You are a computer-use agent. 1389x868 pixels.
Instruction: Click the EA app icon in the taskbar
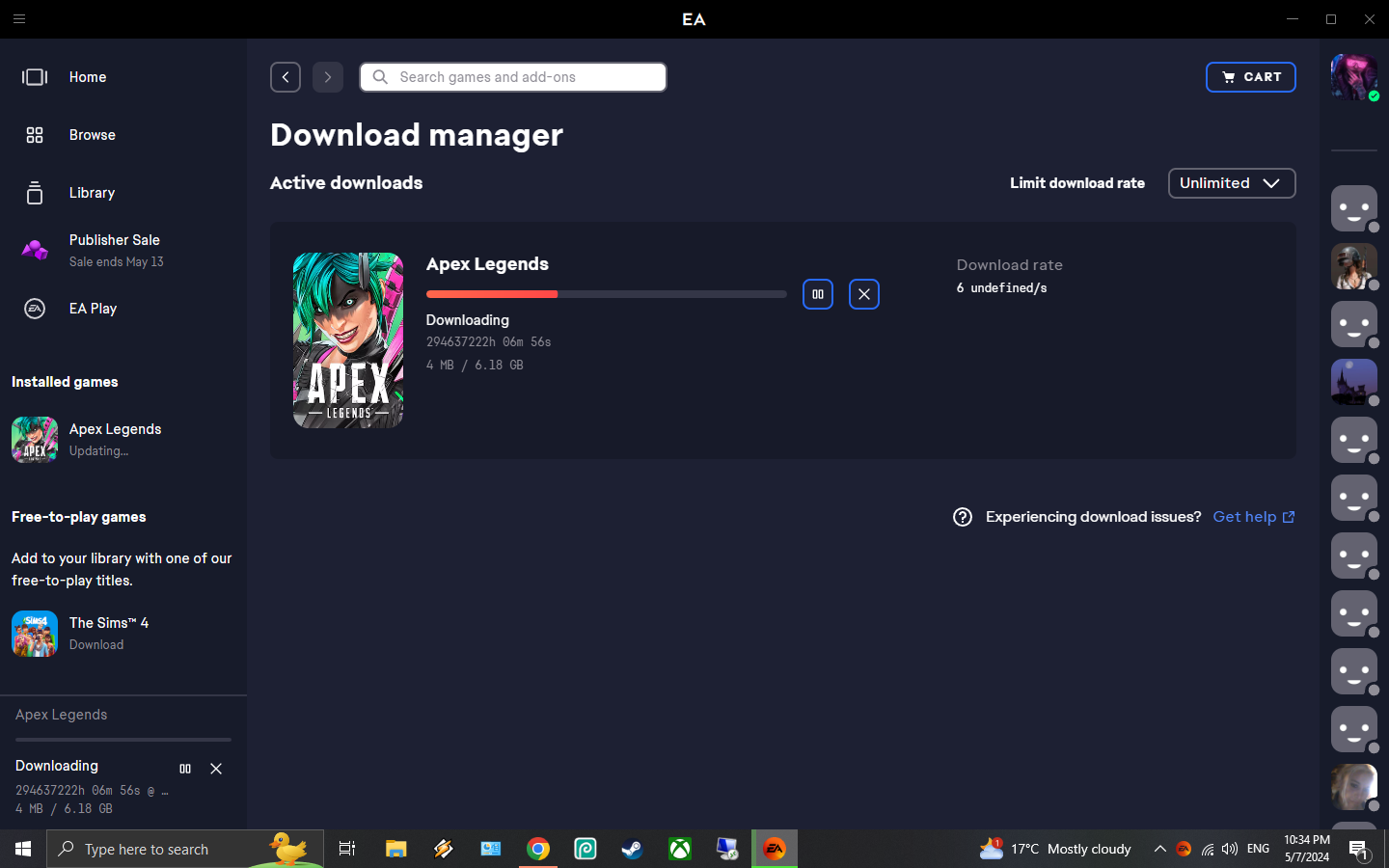click(x=774, y=849)
